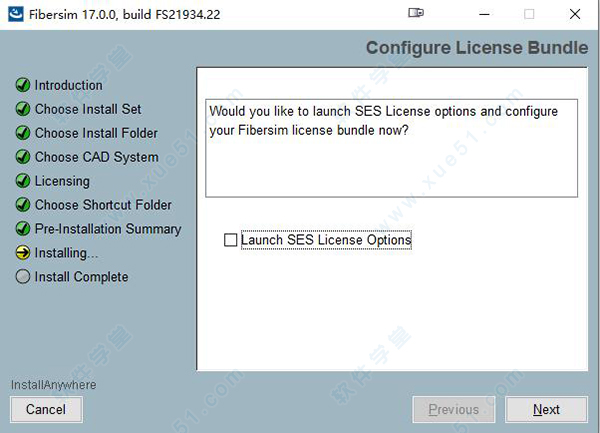Minimize the Fibersim installer window
Viewport: 600px width, 433px height.
point(484,14)
